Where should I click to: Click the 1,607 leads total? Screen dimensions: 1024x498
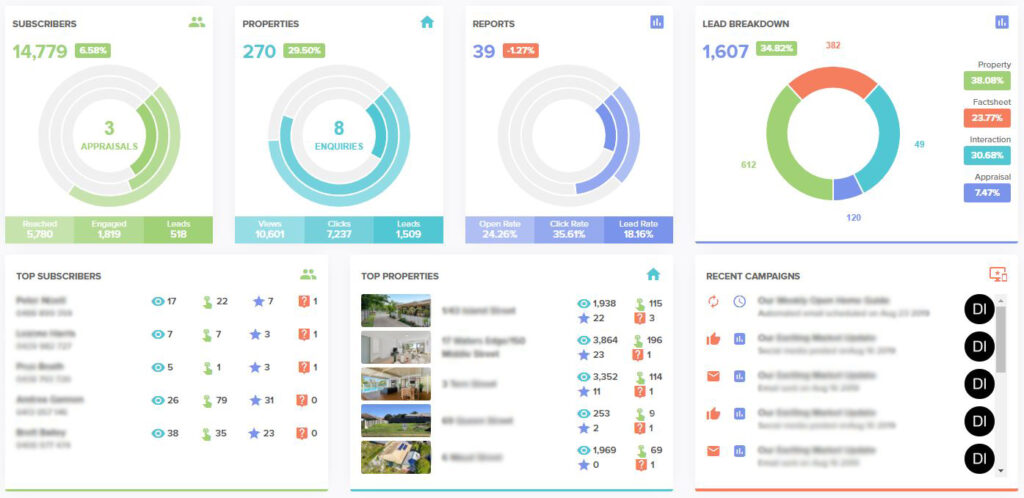point(725,51)
